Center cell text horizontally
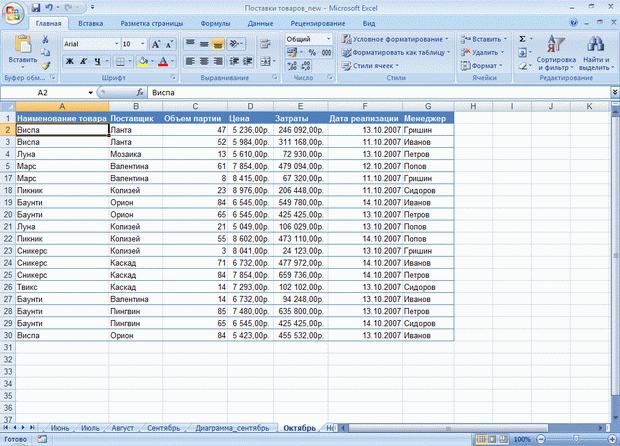This screenshot has width=620, height=446. pyautogui.click(x=204, y=61)
